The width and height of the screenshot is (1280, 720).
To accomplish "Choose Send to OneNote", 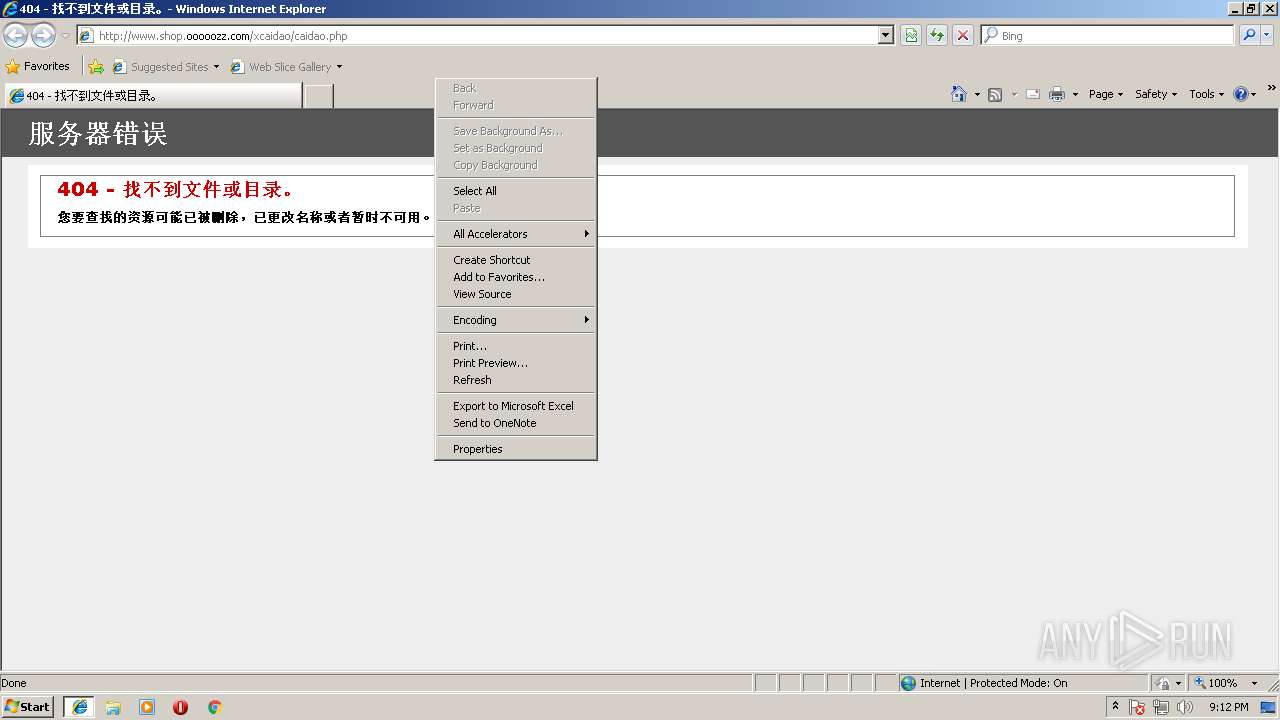I will click(x=516, y=423).
